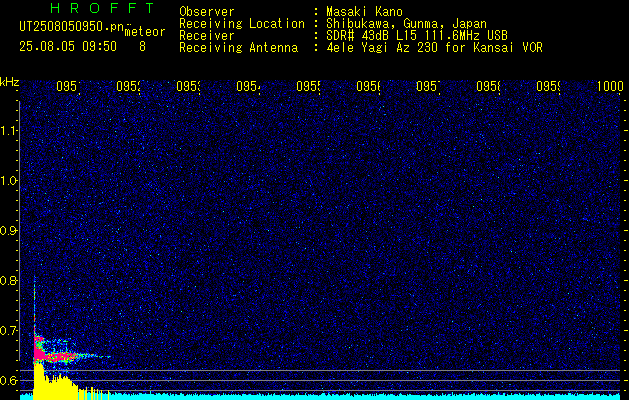Click the 0.8 kHz frequency axis label
The width and height of the screenshot is (629, 400).
[8, 280]
